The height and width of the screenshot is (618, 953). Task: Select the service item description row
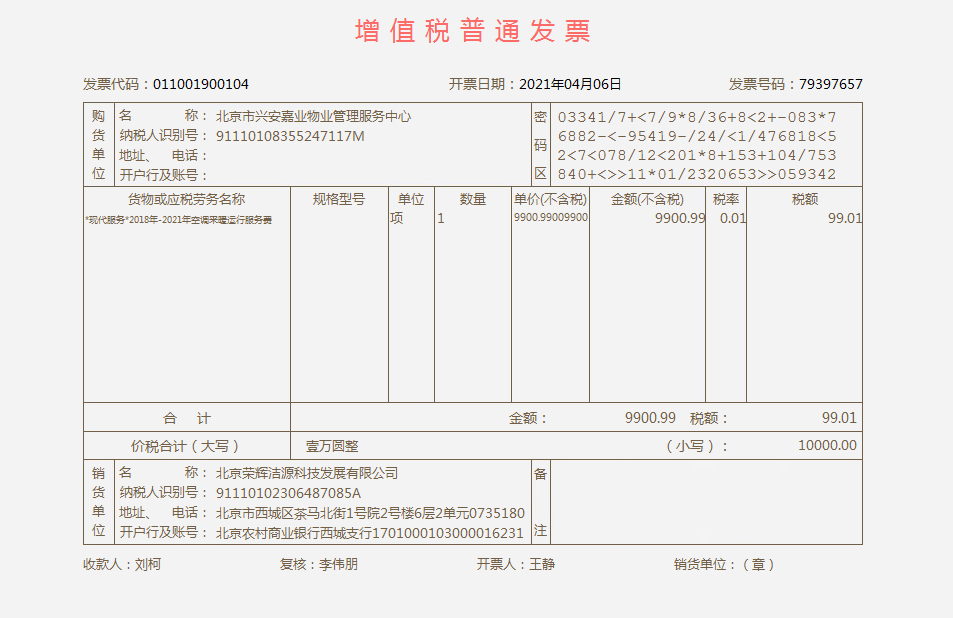click(179, 219)
